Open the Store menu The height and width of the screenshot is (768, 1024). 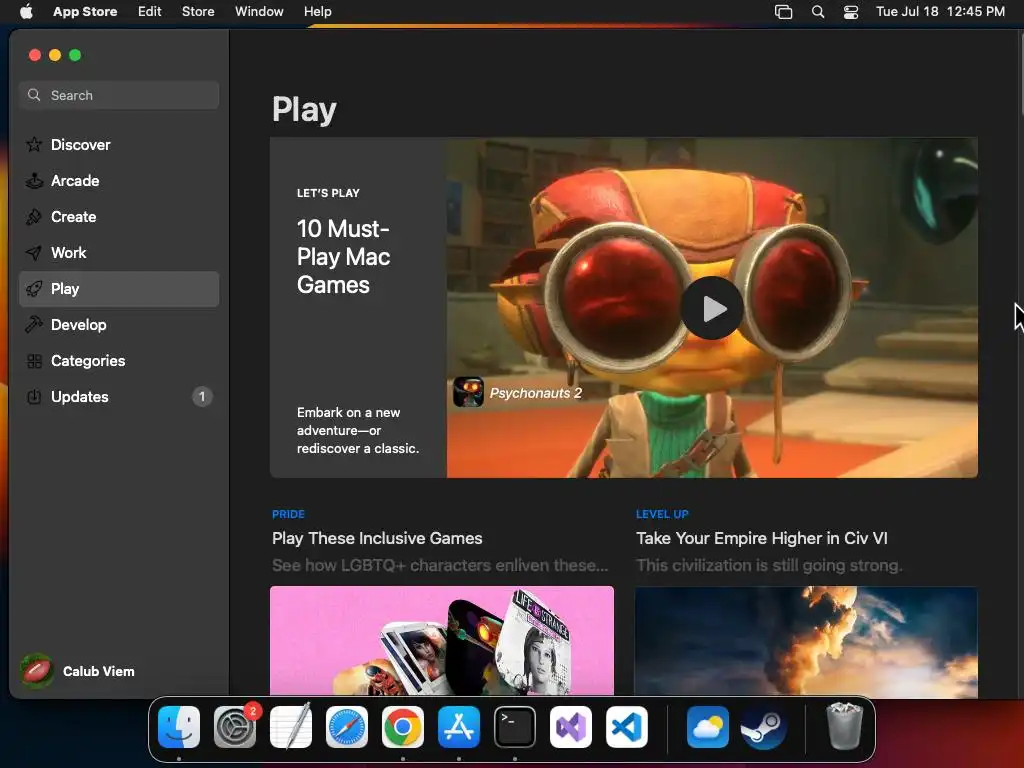[198, 12]
